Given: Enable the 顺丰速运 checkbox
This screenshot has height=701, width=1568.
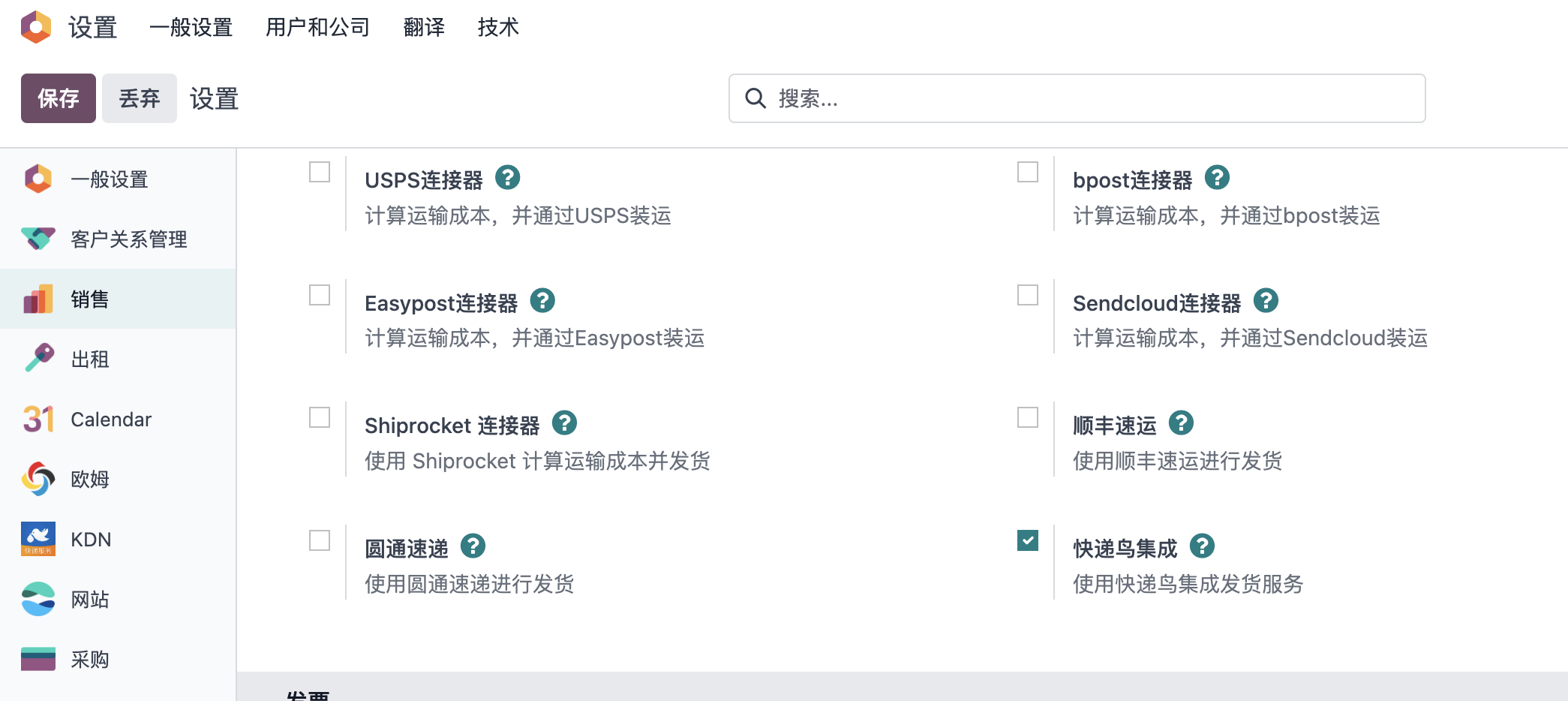Looking at the screenshot, I should pos(1028,417).
